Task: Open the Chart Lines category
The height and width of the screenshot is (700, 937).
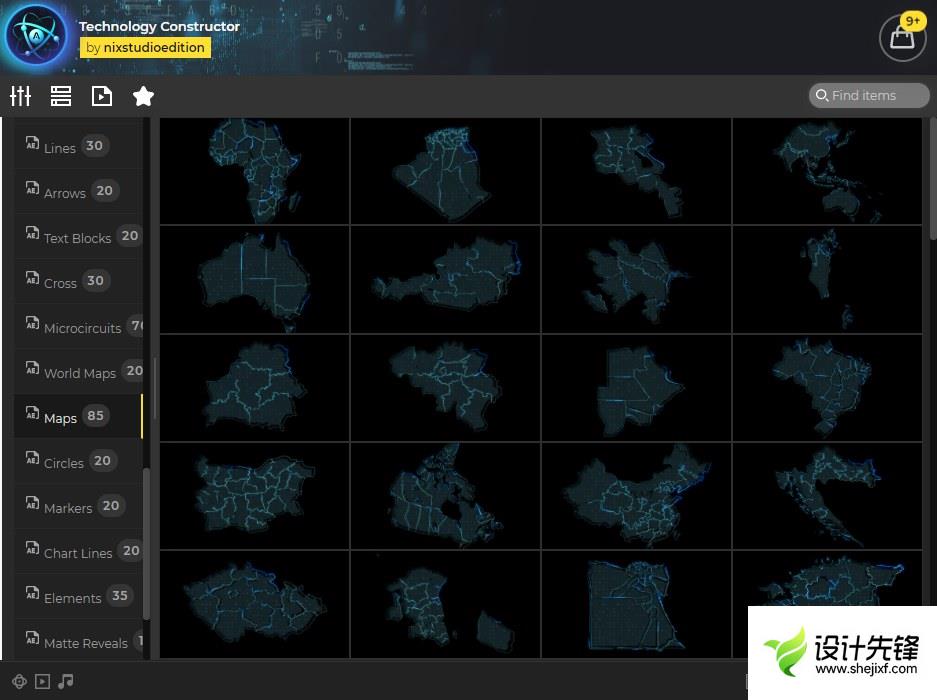Action: (78, 552)
